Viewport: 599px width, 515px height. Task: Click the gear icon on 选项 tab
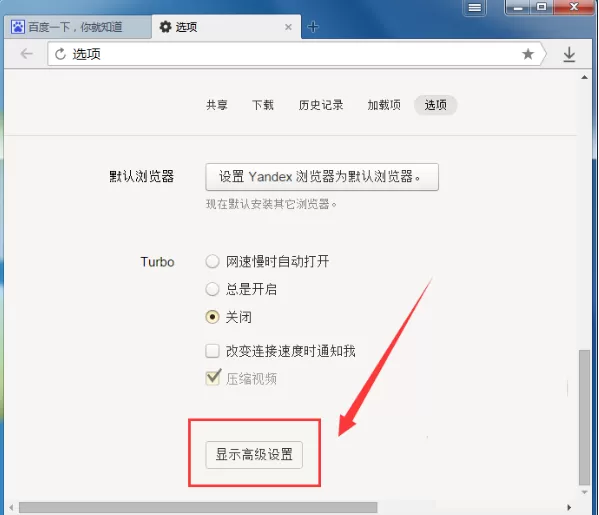point(165,27)
